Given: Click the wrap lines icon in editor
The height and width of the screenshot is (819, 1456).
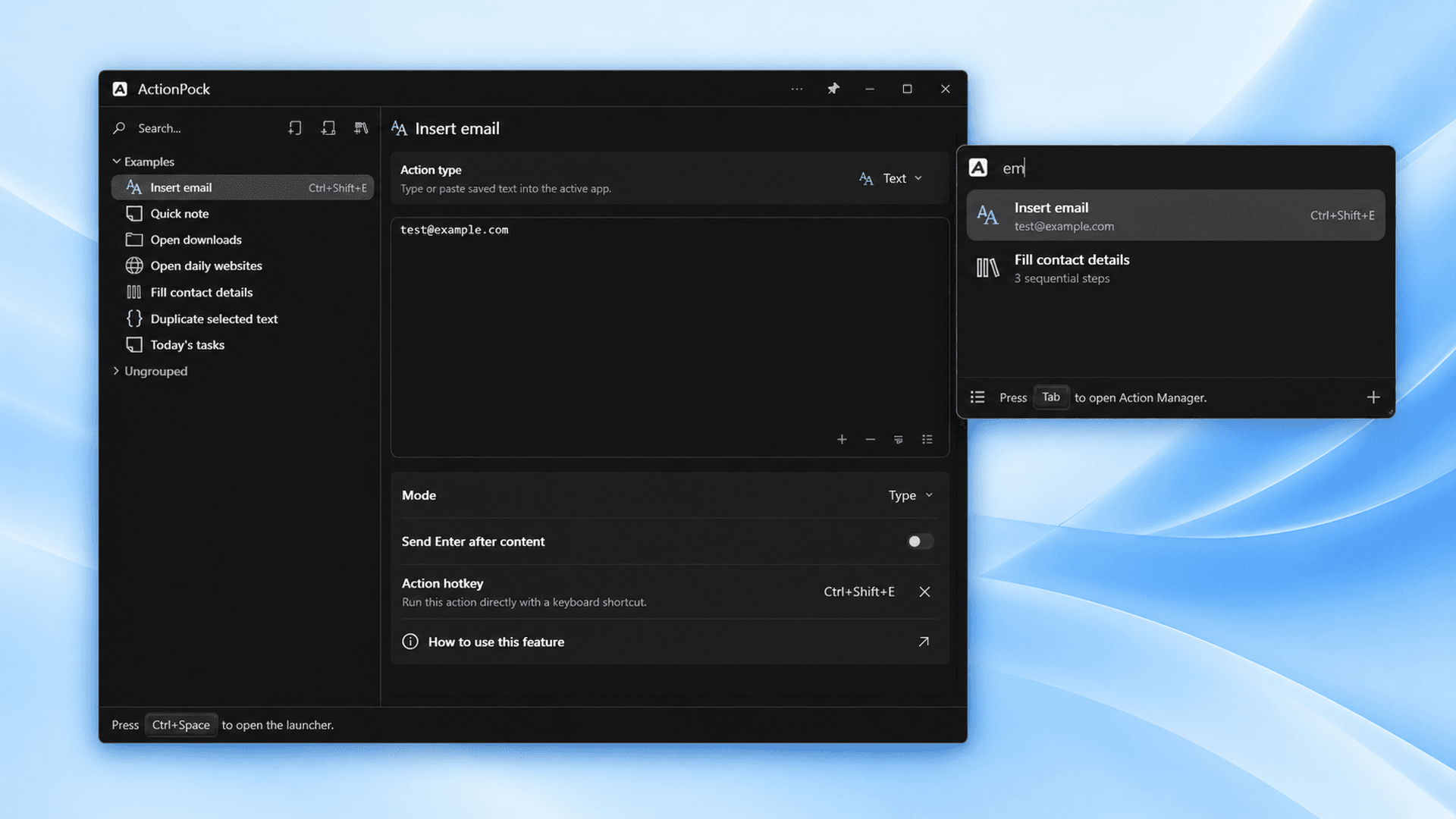Looking at the screenshot, I should click(899, 440).
